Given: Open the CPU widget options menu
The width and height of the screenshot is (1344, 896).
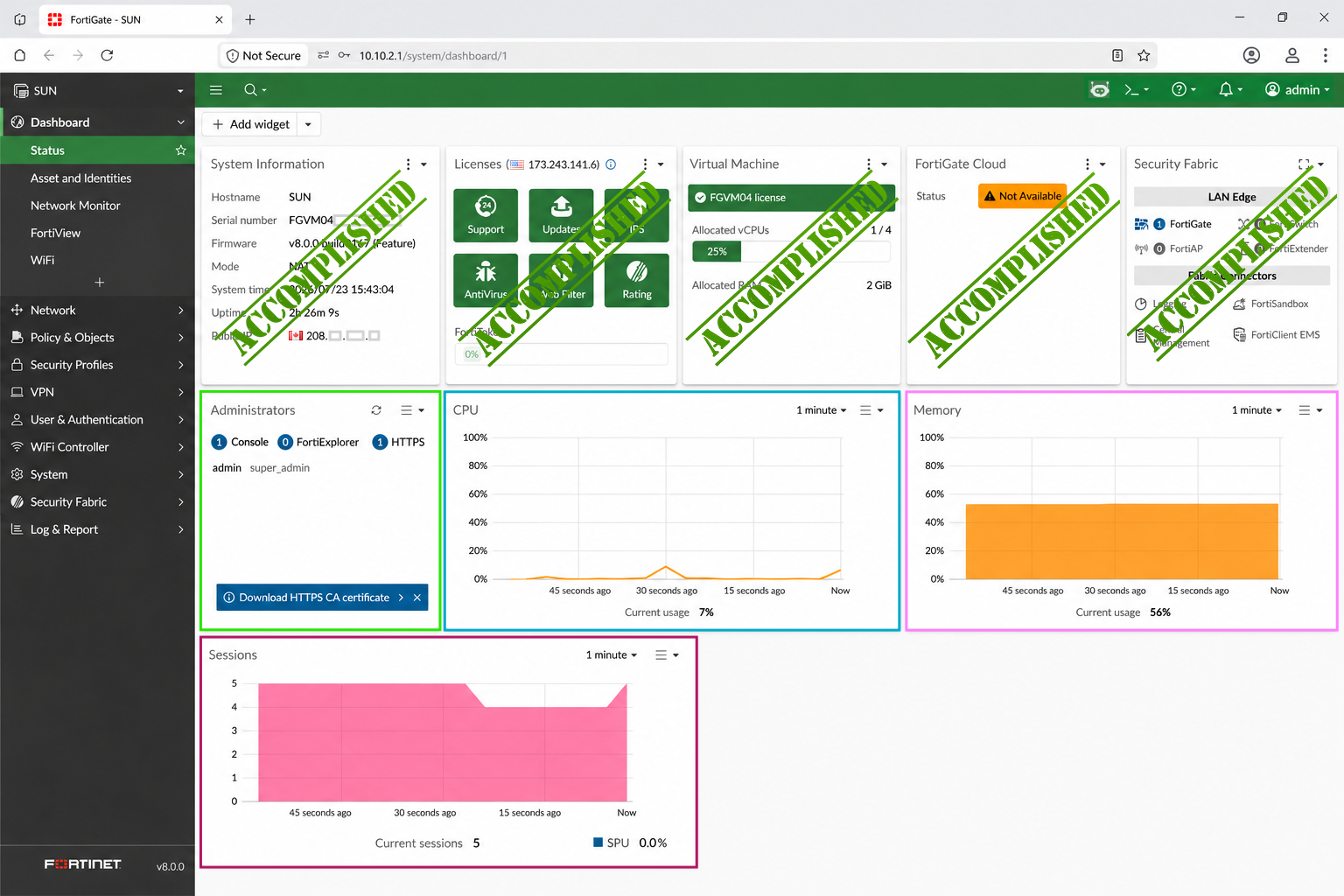Looking at the screenshot, I should pyautogui.click(x=871, y=410).
